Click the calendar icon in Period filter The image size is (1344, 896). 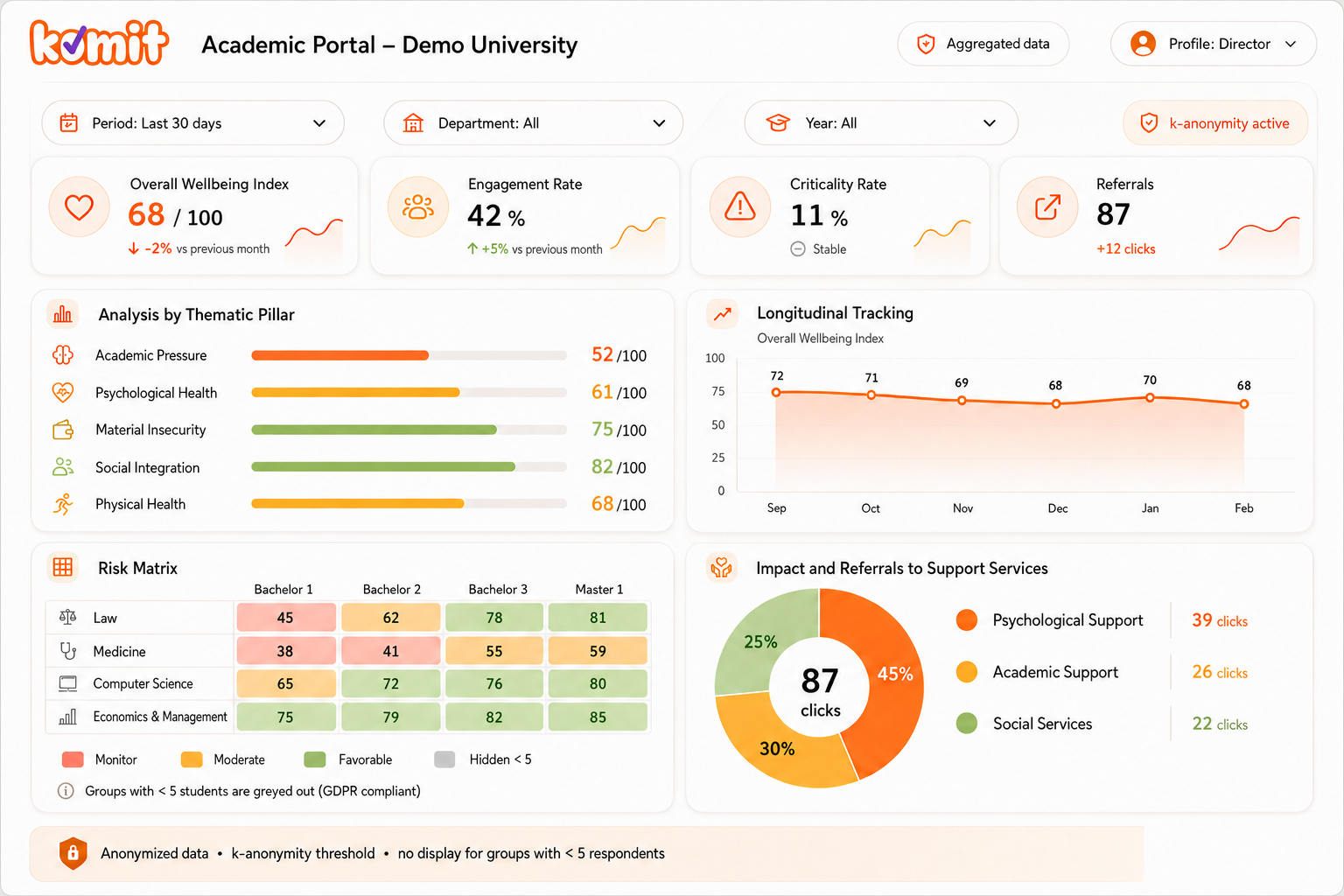(68, 123)
